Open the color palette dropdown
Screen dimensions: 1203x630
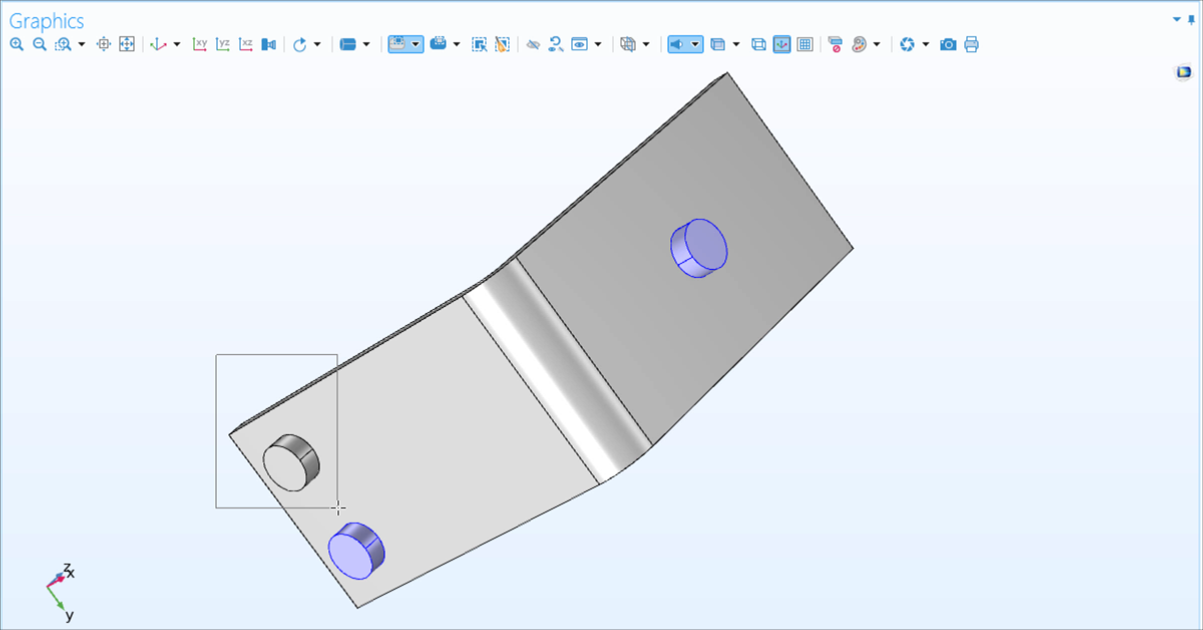[x=878, y=44]
